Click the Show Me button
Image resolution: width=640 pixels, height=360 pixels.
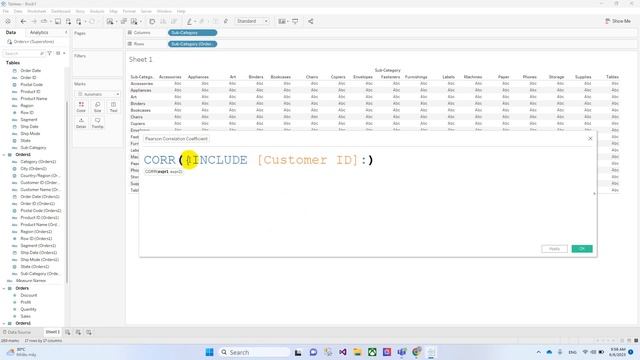[618, 21]
